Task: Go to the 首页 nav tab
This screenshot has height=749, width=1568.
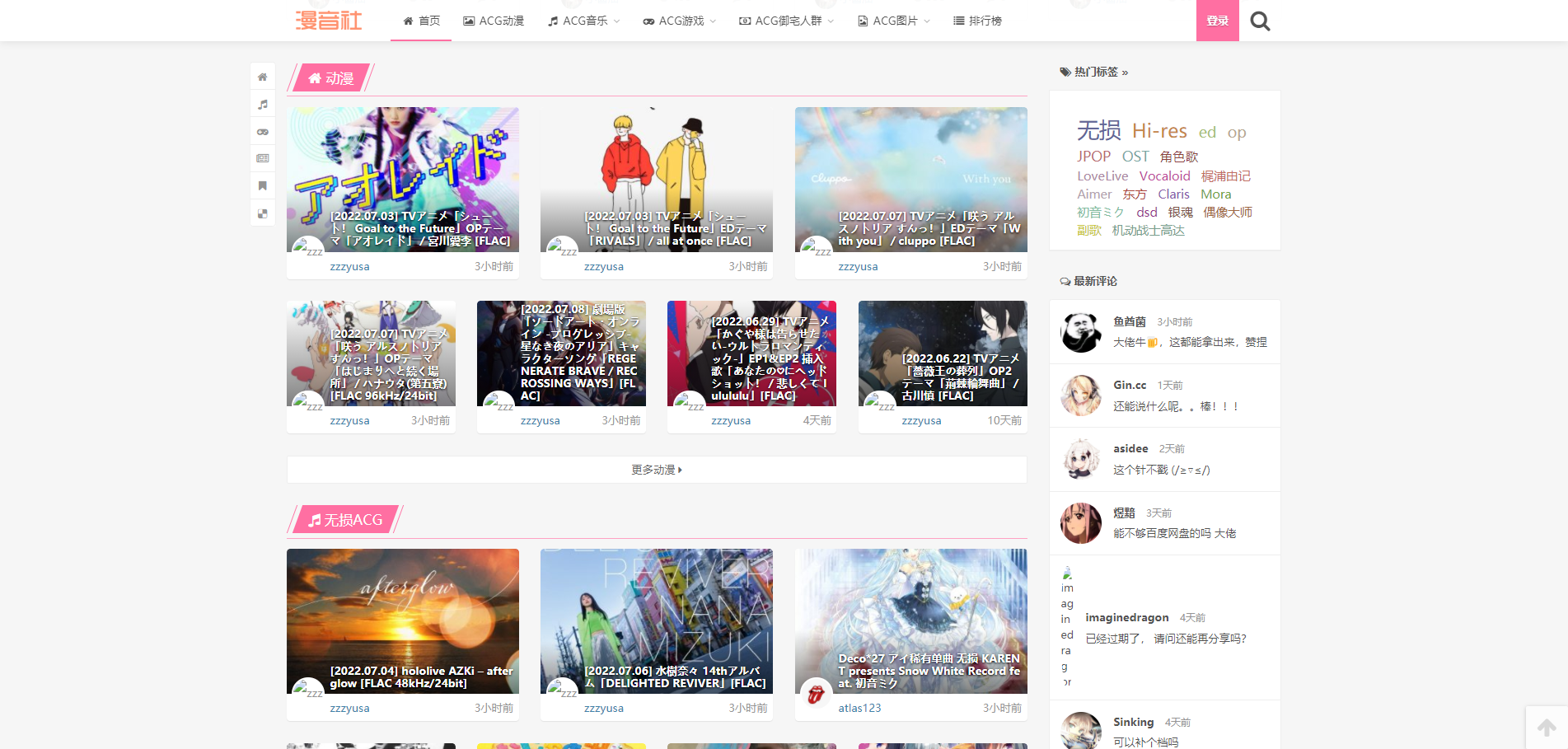Action: click(421, 21)
